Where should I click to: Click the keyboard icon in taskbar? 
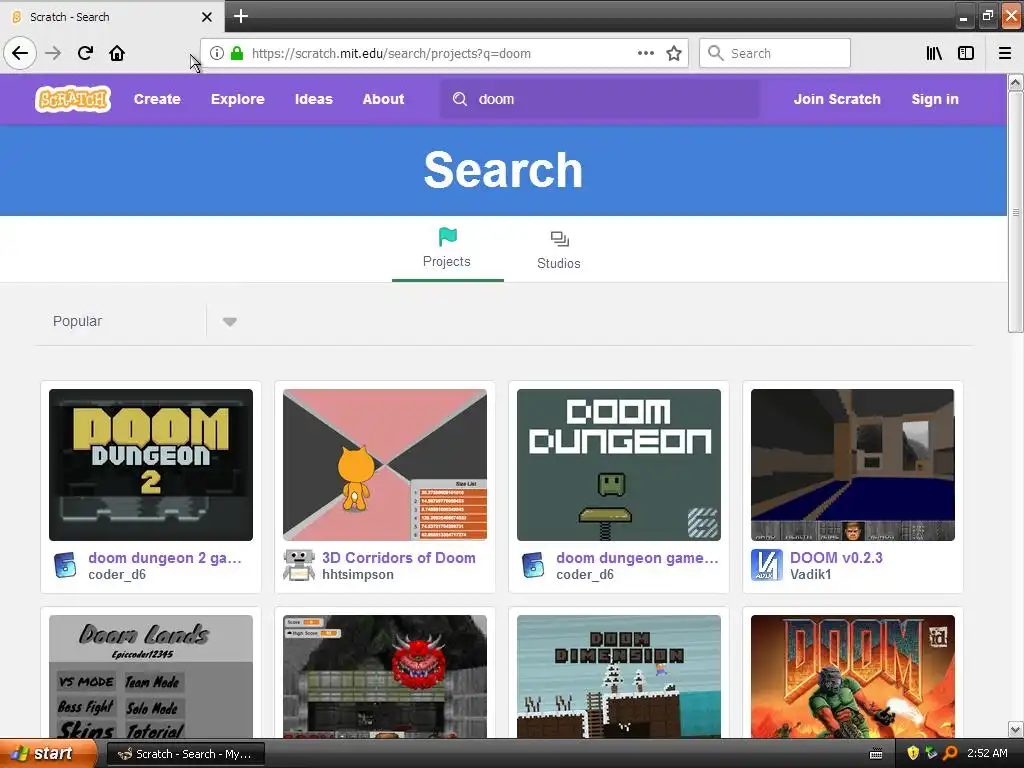[x=876, y=754]
